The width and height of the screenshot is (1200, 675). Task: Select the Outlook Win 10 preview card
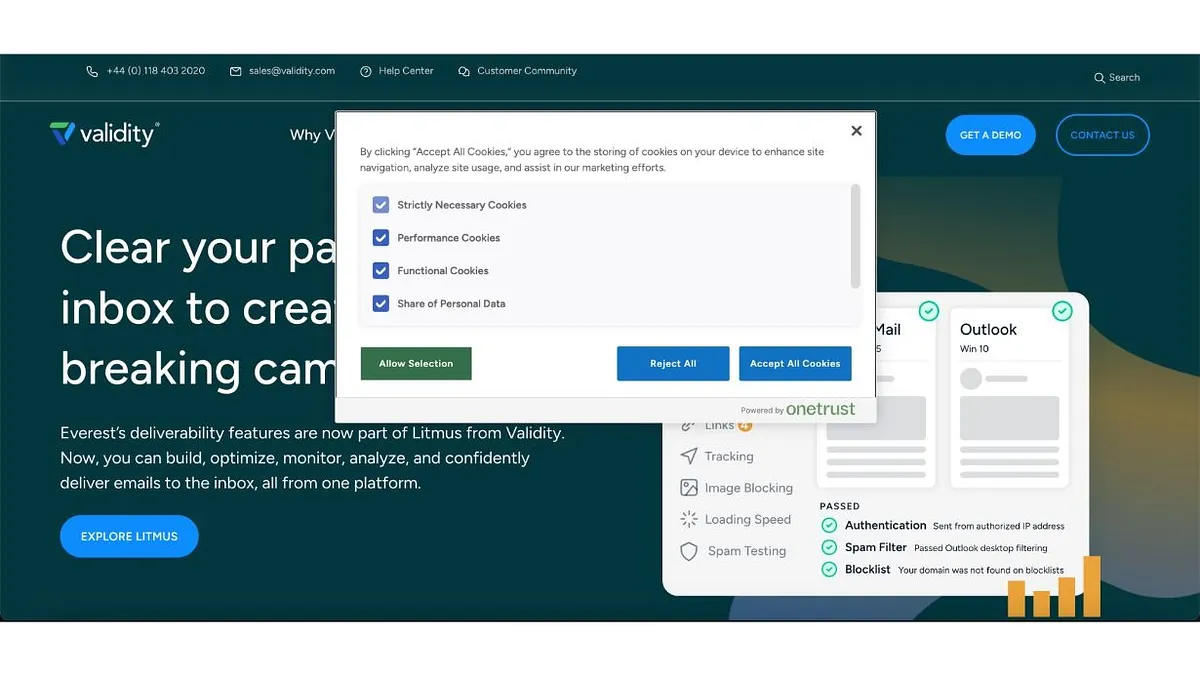[x=1010, y=398]
